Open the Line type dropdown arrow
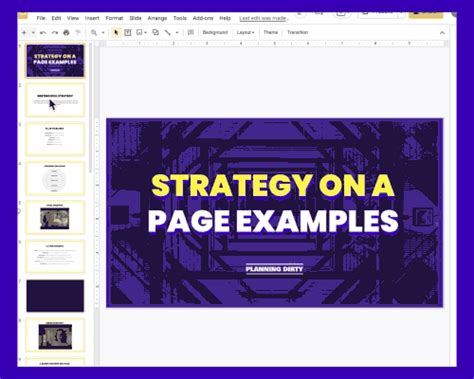The height and width of the screenshot is (379, 474). [177, 33]
